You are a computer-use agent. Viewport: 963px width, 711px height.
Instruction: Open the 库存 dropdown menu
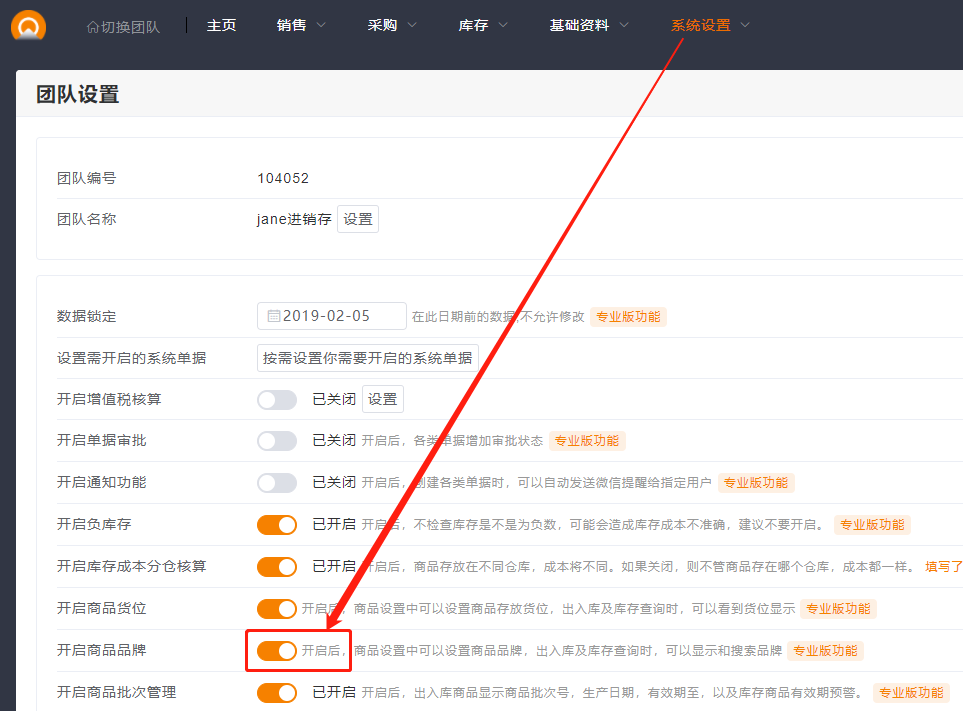point(483,25)
